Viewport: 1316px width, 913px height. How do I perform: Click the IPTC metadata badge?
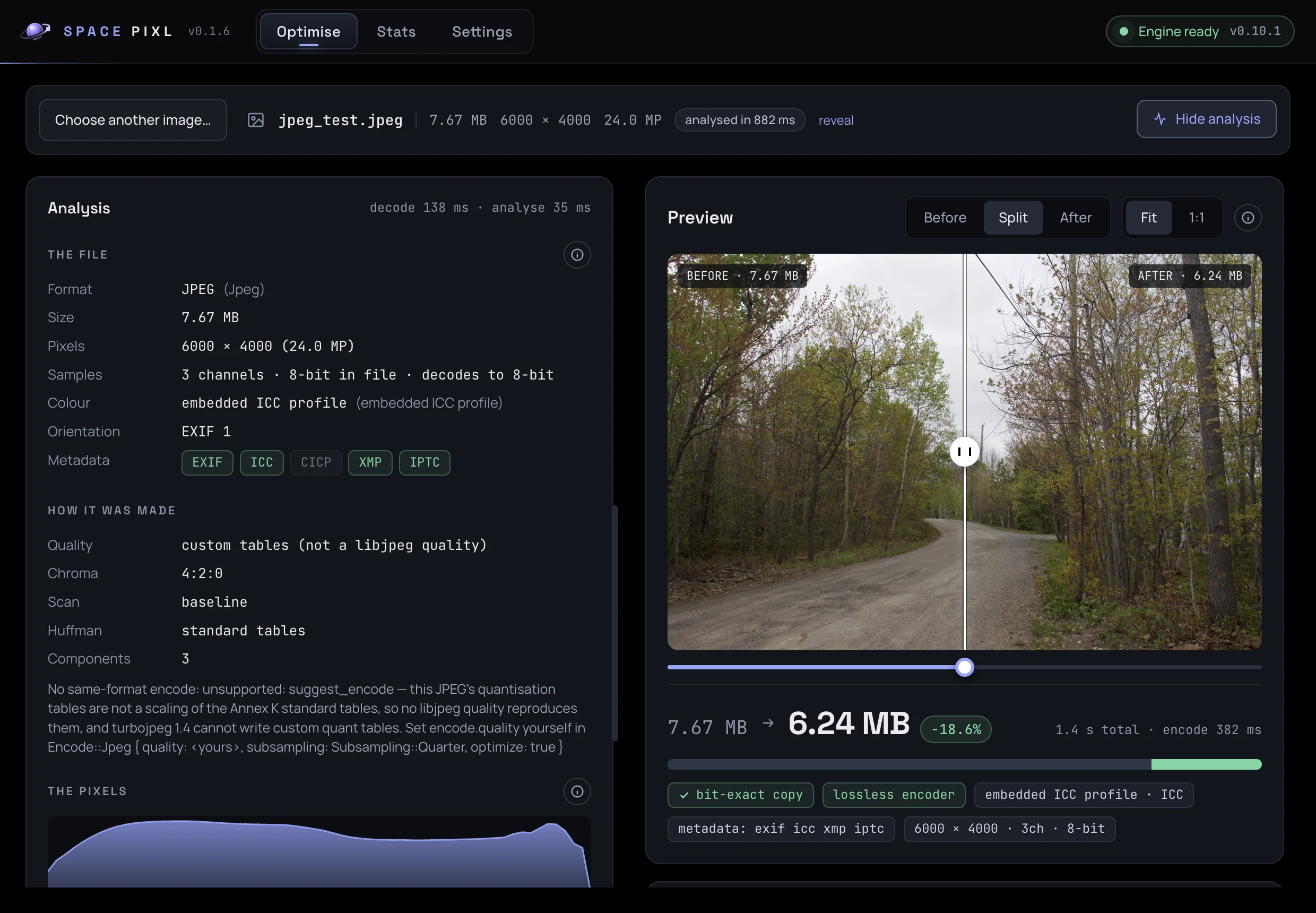pos(425,462)
